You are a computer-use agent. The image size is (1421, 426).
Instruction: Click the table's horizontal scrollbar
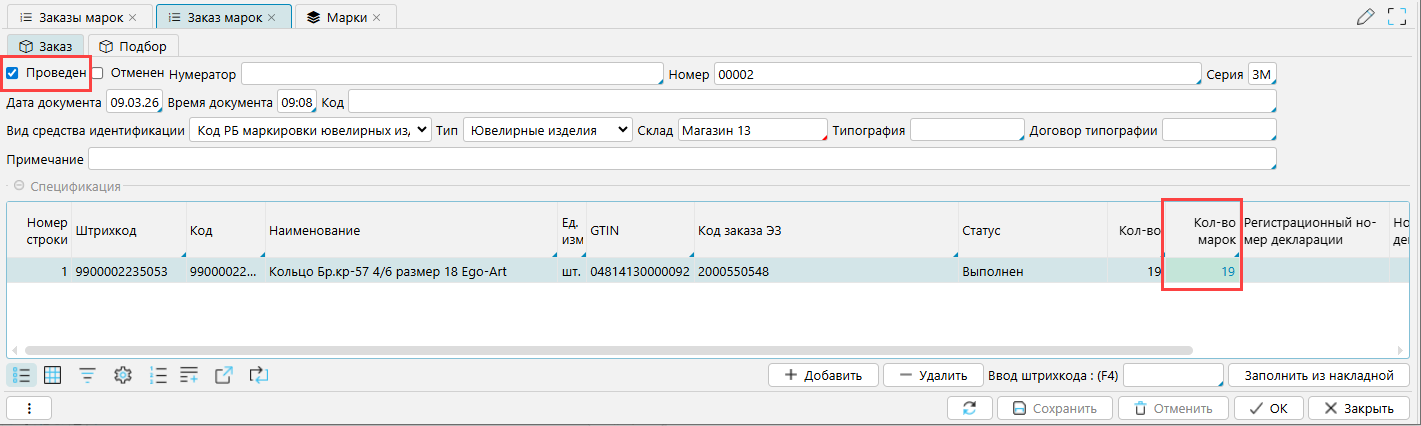(600, 351)
